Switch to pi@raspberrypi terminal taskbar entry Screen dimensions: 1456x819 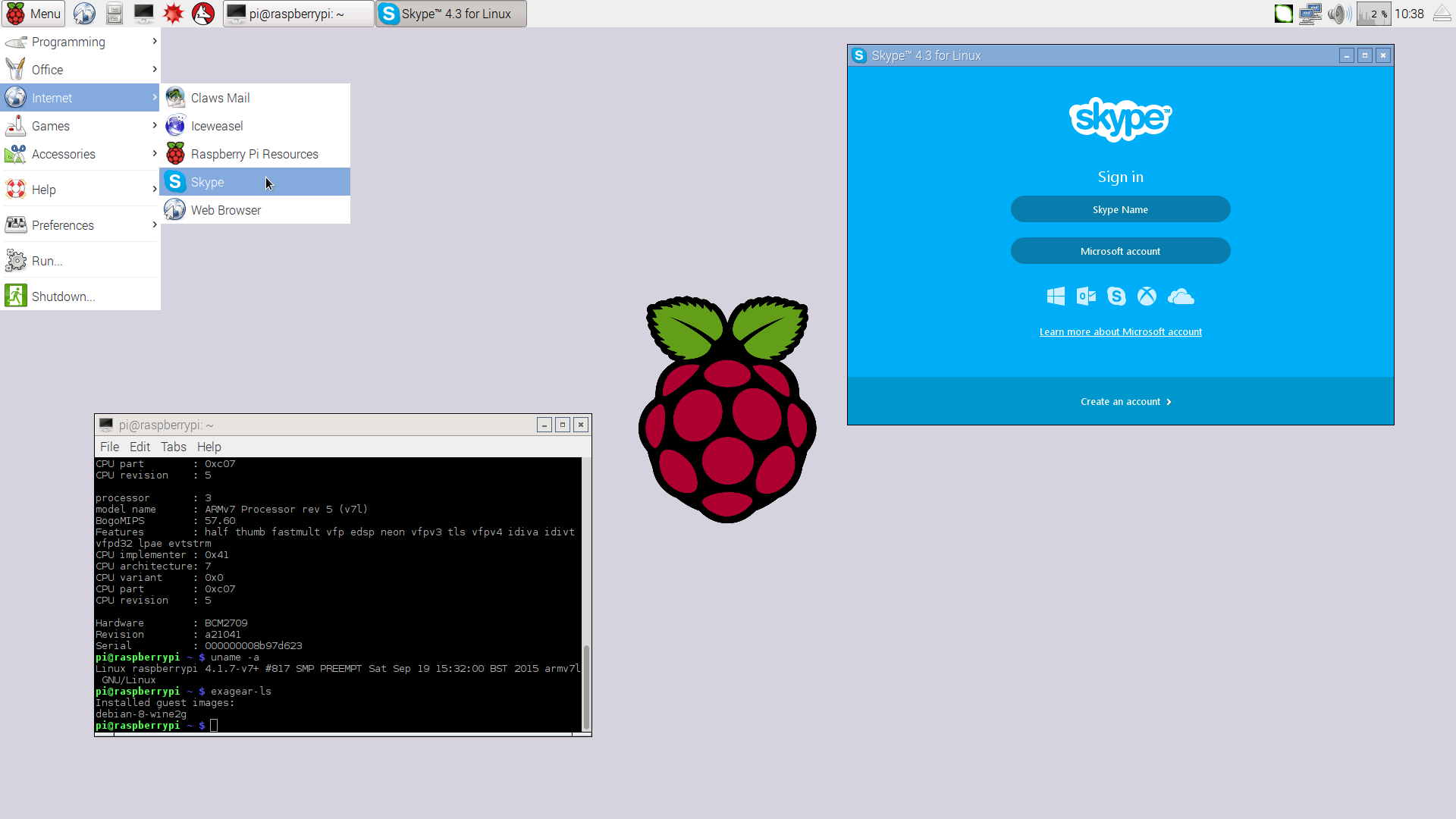coord(298,14)
